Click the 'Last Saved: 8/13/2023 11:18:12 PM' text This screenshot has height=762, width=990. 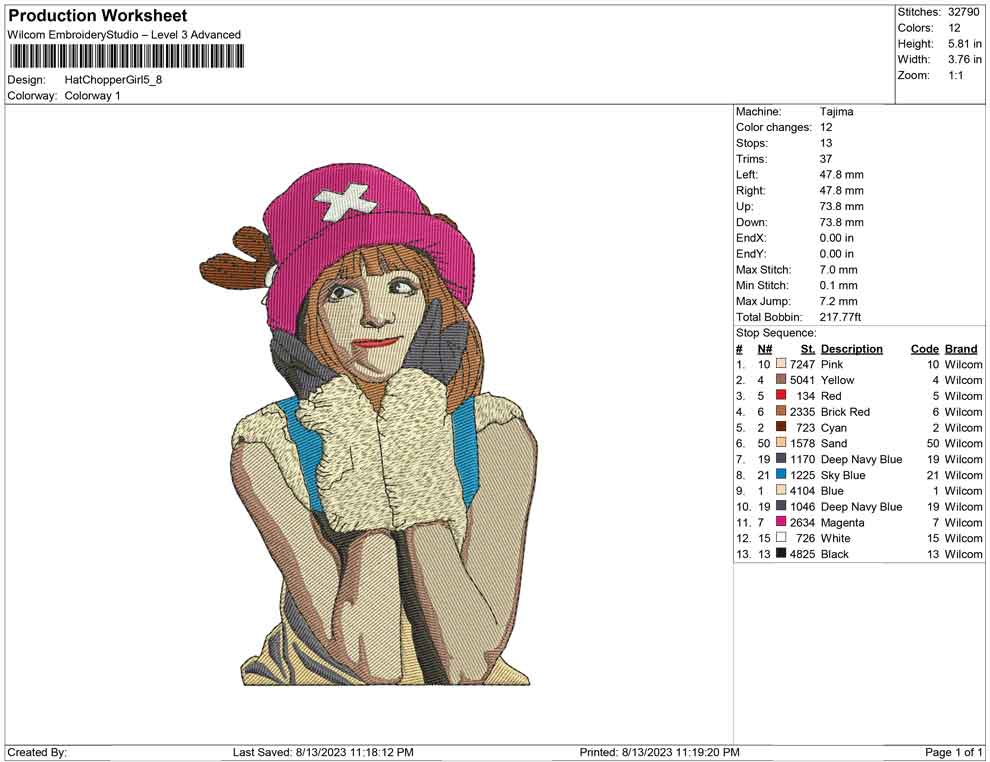[x=323, y=752]
